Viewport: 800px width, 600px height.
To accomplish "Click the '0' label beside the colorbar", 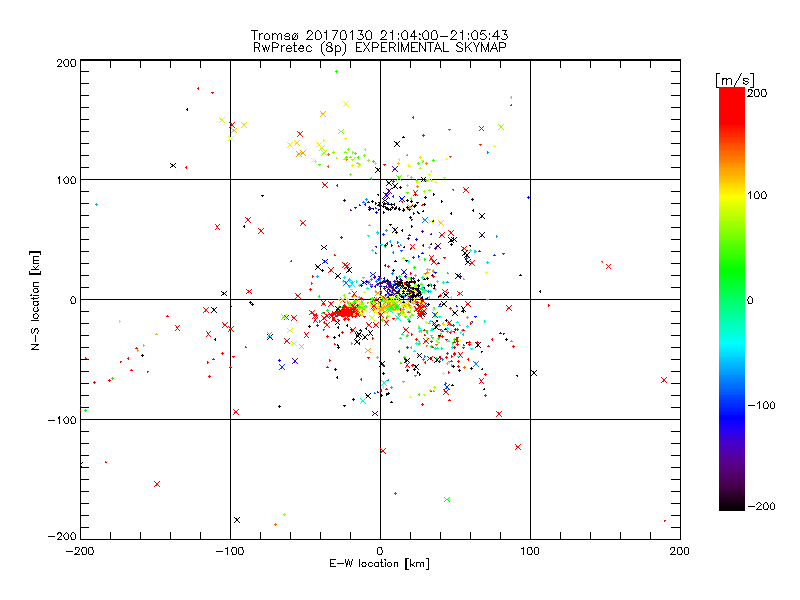I will [x=750, y=300].
